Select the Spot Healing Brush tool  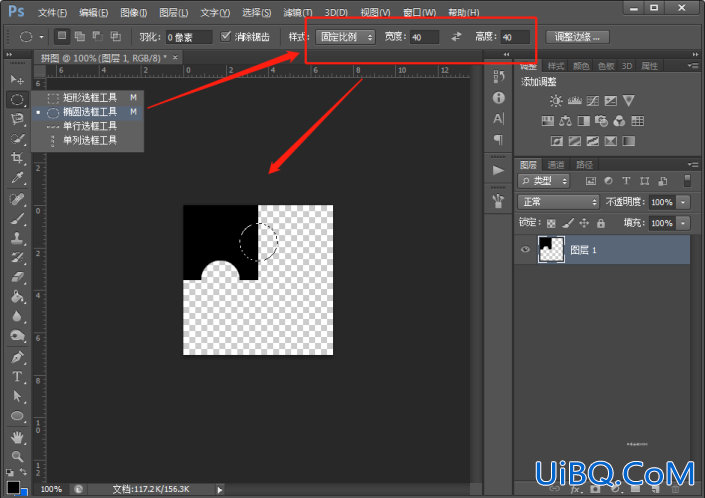[17, 199]
